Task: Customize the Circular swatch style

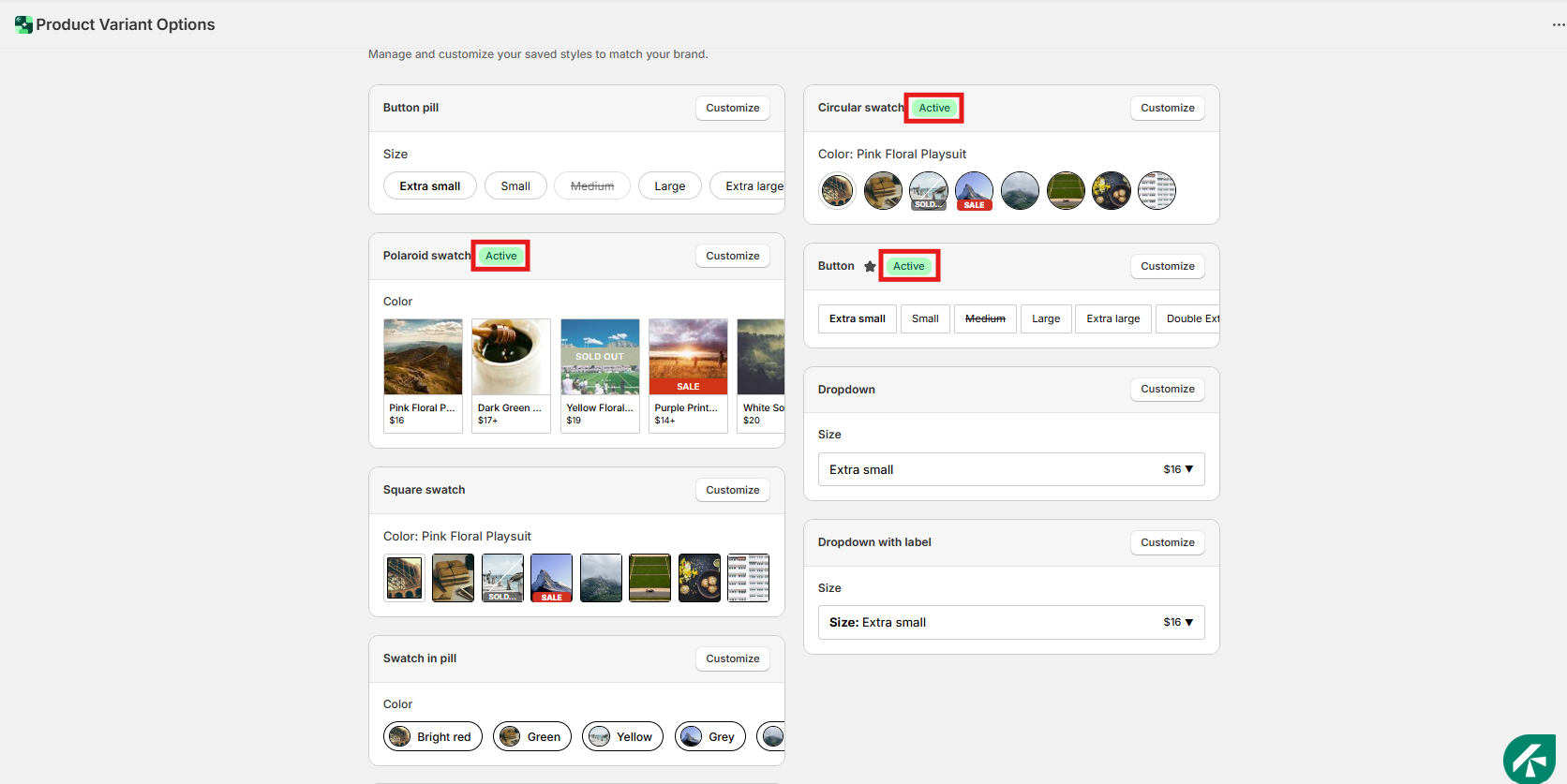Action: tap(1167, 109)
